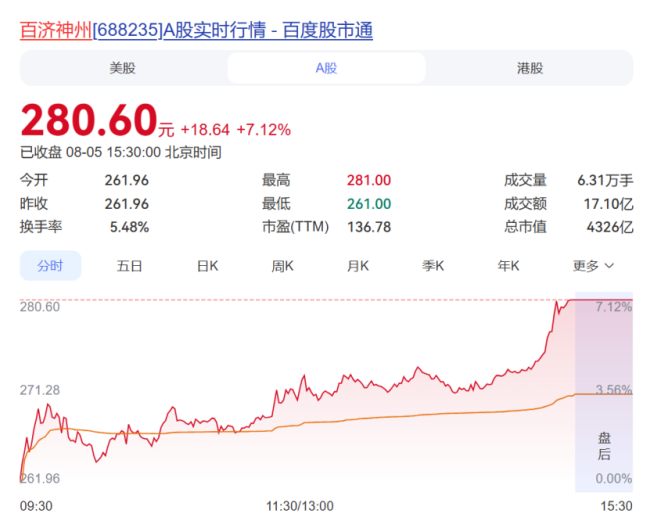Click the 最低 value 261.00

point(369,204)
